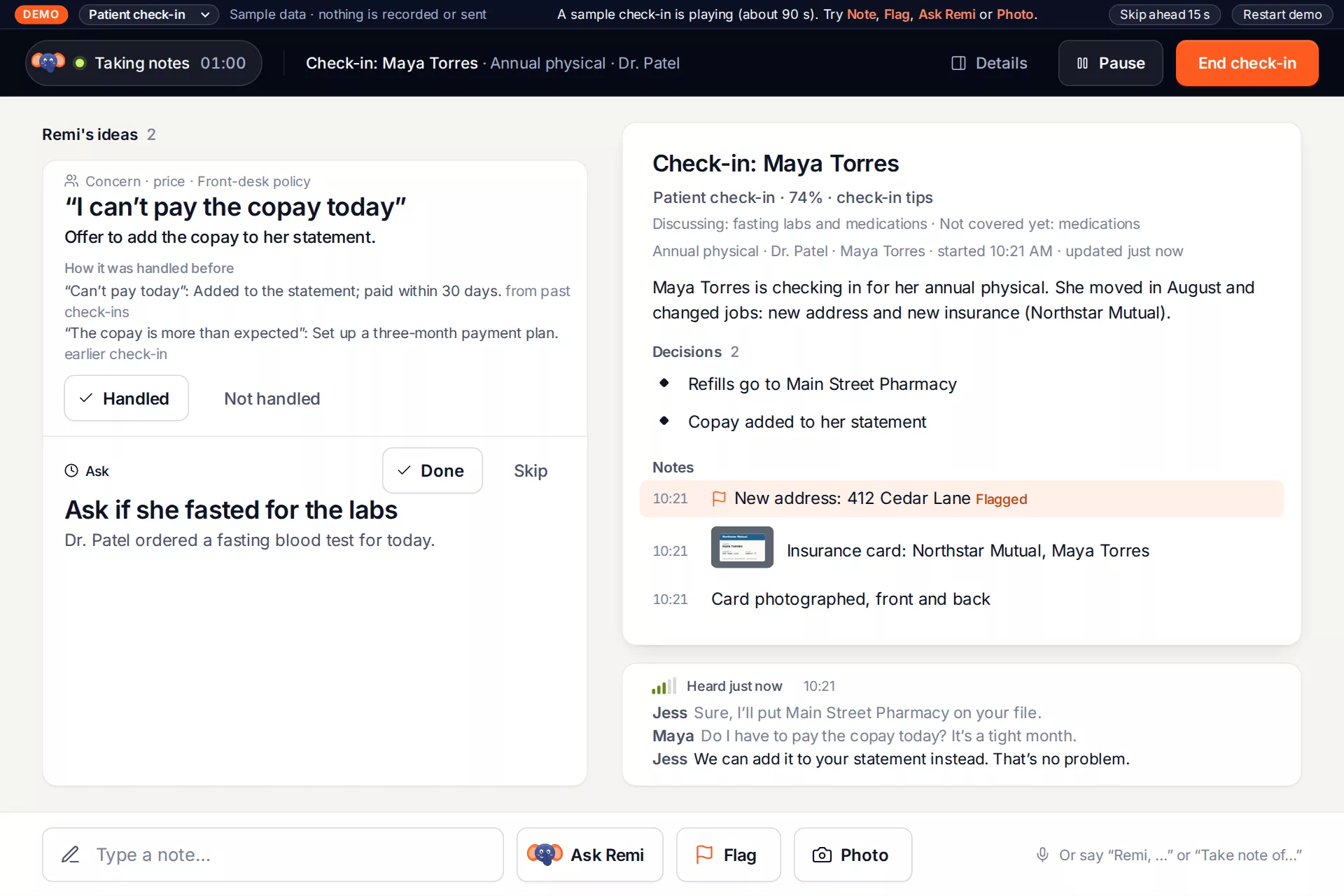
Task: Click the "New address: 412 Cedar Lane" note
Action: [x=852, y=498]
